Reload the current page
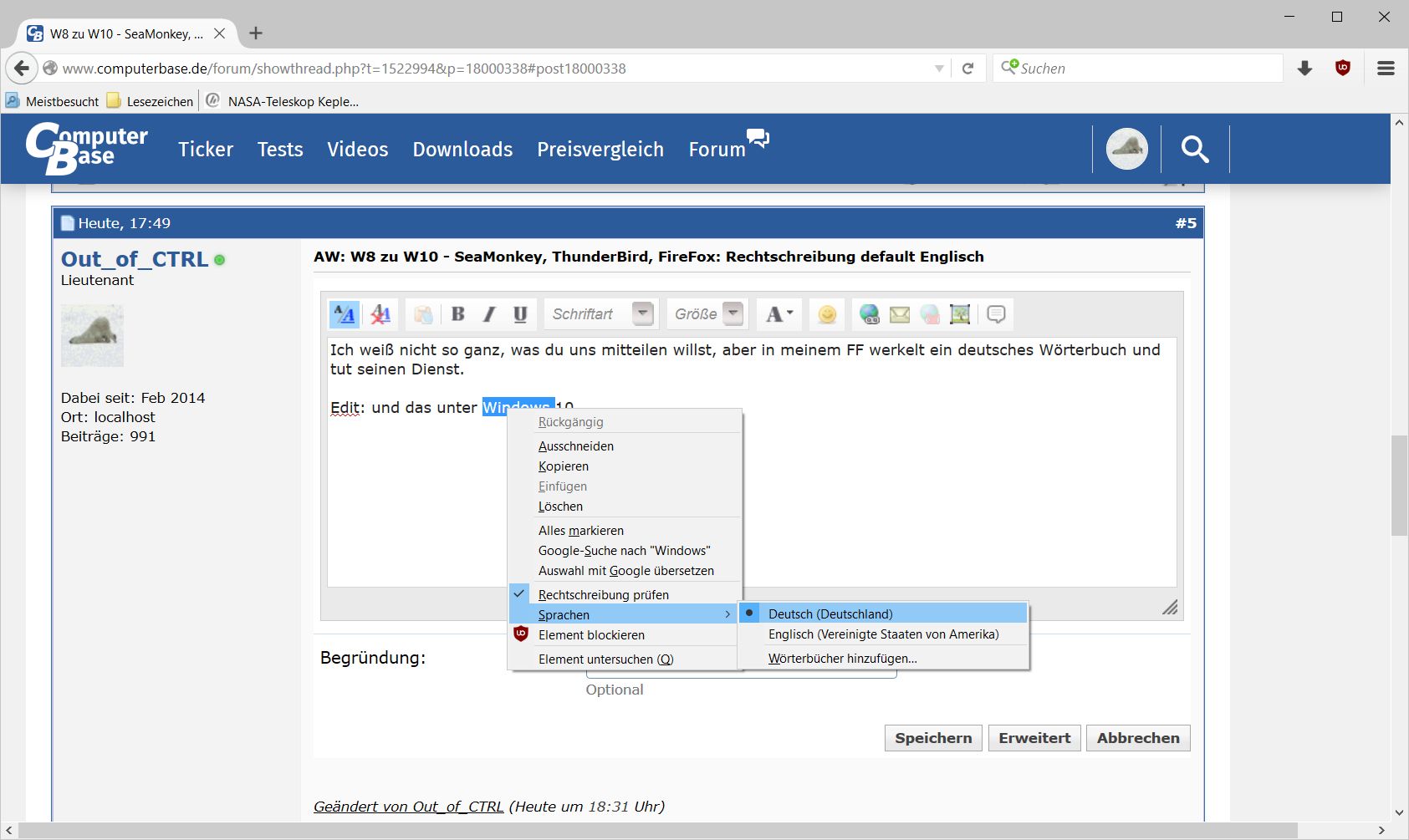The image size is (1409, 840). pyautogui.click(x=967, y=69)
